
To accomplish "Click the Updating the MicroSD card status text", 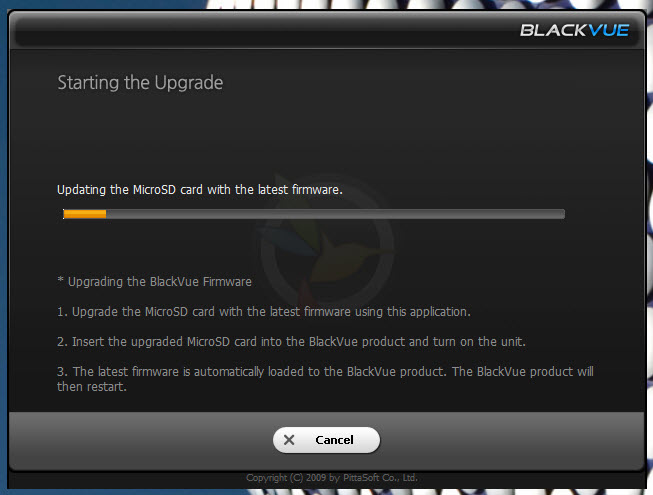I will coord(199,190).
